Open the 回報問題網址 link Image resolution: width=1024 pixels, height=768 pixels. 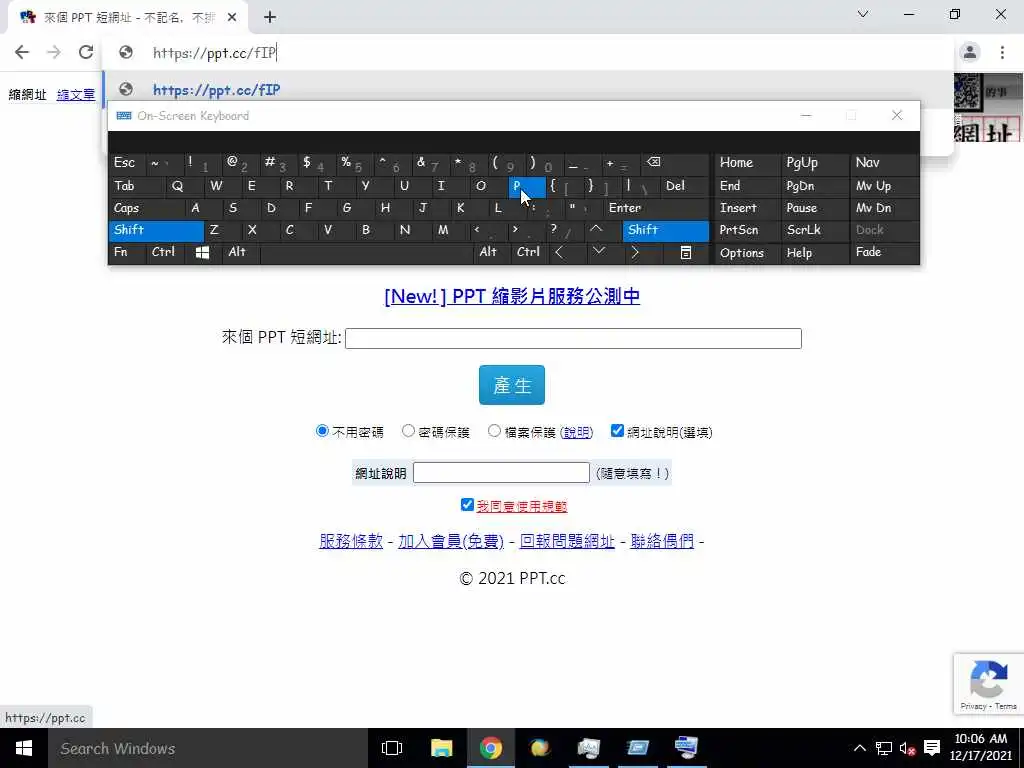point(567,541)
